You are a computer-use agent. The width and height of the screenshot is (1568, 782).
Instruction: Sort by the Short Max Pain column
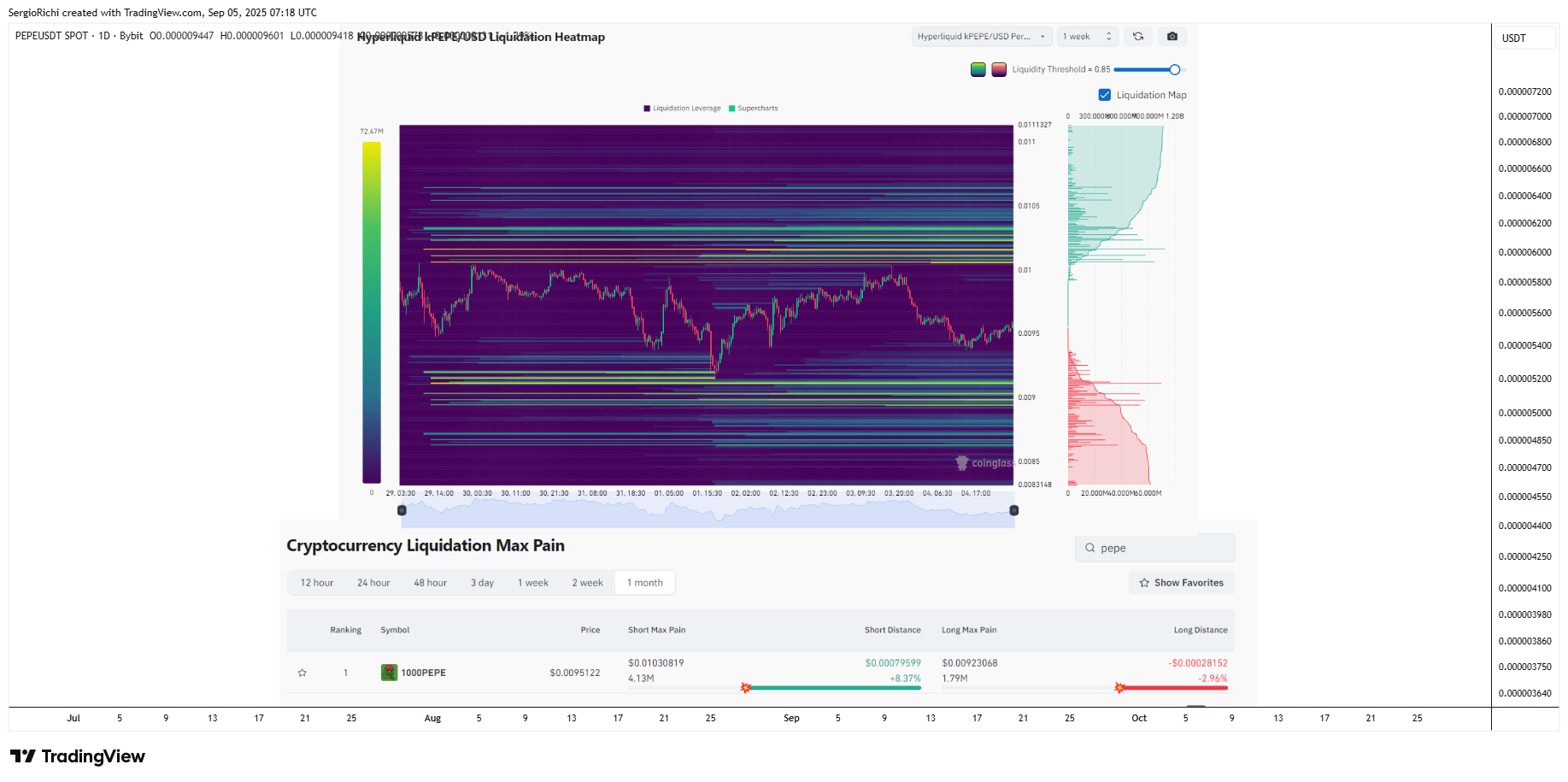(656, 631)
